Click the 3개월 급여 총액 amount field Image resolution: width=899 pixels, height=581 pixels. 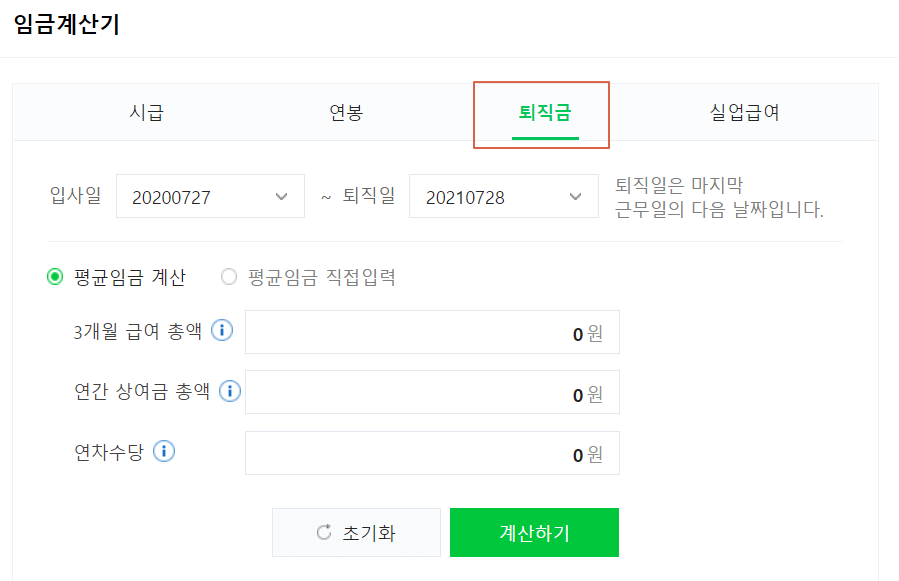click(x=432, y=332)
